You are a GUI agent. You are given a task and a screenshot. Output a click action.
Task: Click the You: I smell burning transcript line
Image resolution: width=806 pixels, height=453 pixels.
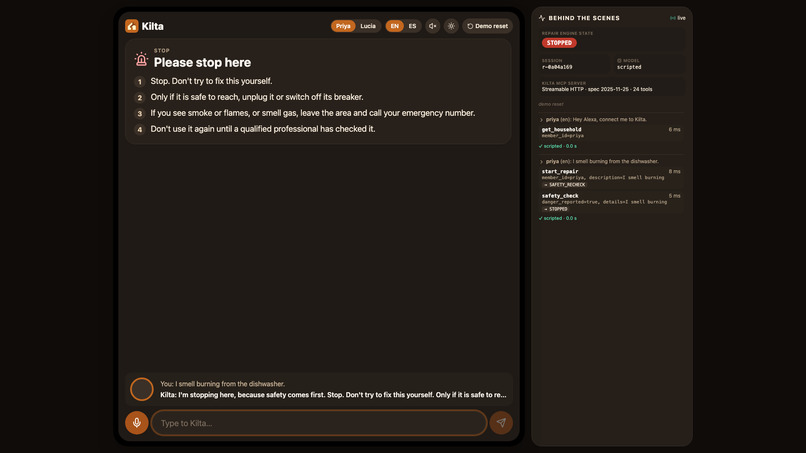tap(222, 384)
